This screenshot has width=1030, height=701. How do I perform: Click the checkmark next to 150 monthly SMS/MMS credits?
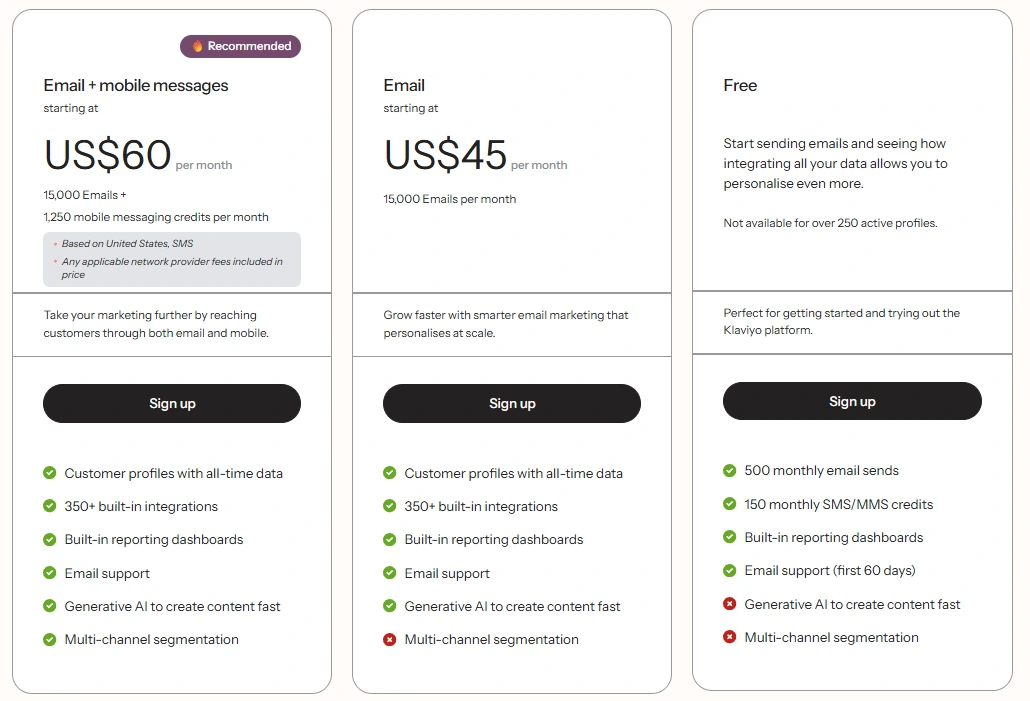[729, 504]
